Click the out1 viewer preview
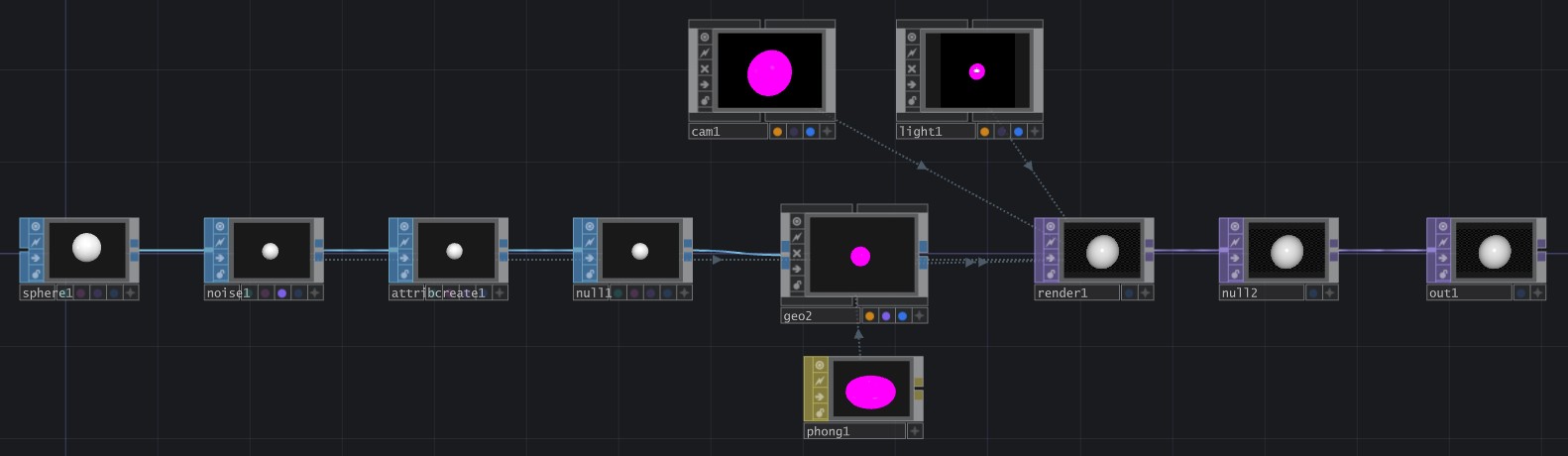The height and width of the screenshot is (456, 1568). coord(1495,251)
